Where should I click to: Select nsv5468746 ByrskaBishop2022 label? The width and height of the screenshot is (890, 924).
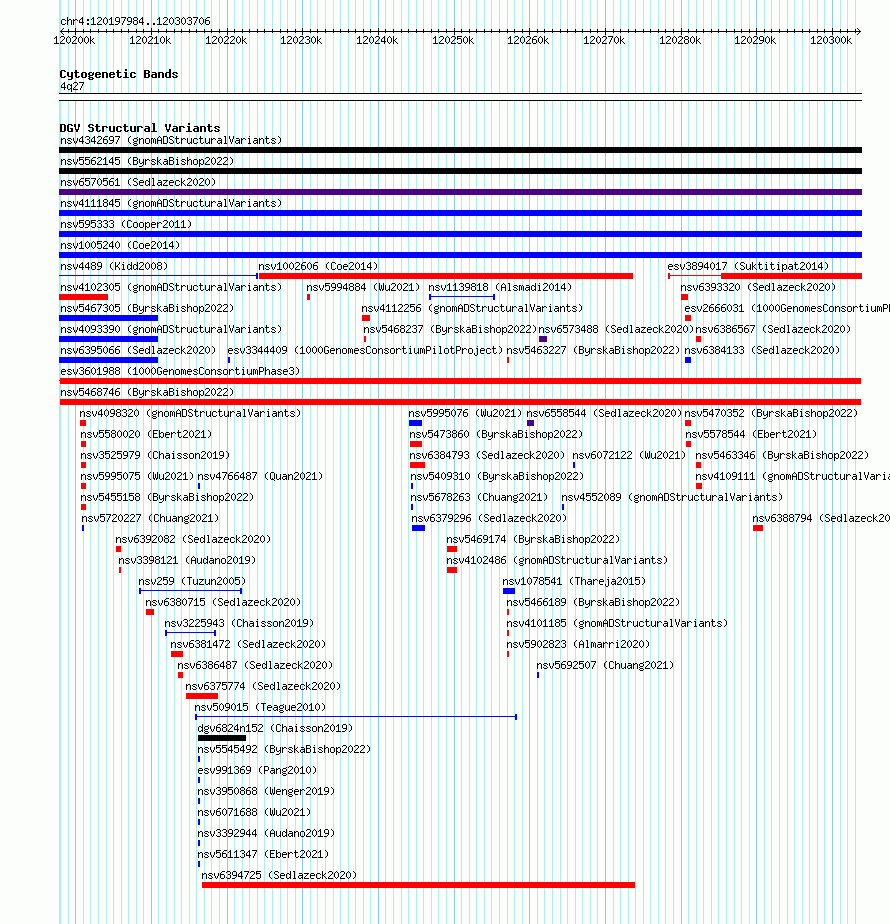pos(147,392)
